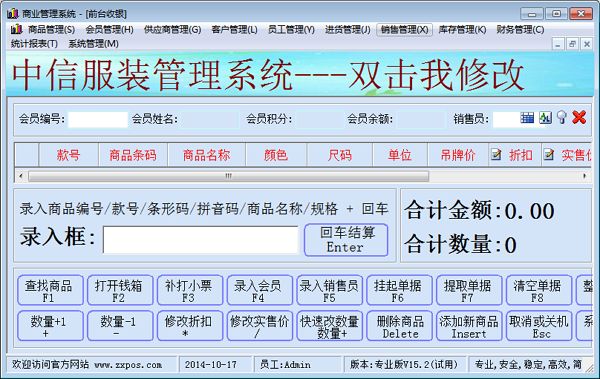This screenshot has width=600, height=379.
Task: Click the edit icon beside 实售价 column
Action: click(x=549, y=155)
